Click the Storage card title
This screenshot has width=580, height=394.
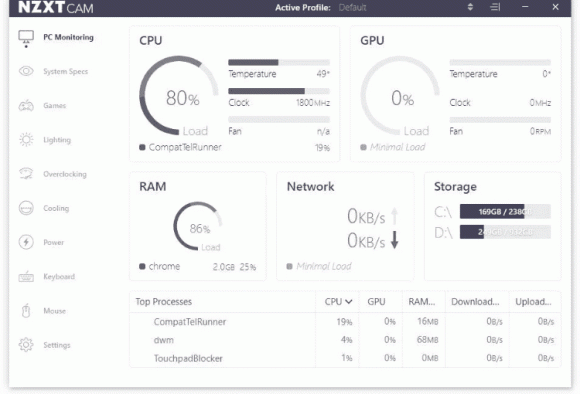click(x=455, y=186)
